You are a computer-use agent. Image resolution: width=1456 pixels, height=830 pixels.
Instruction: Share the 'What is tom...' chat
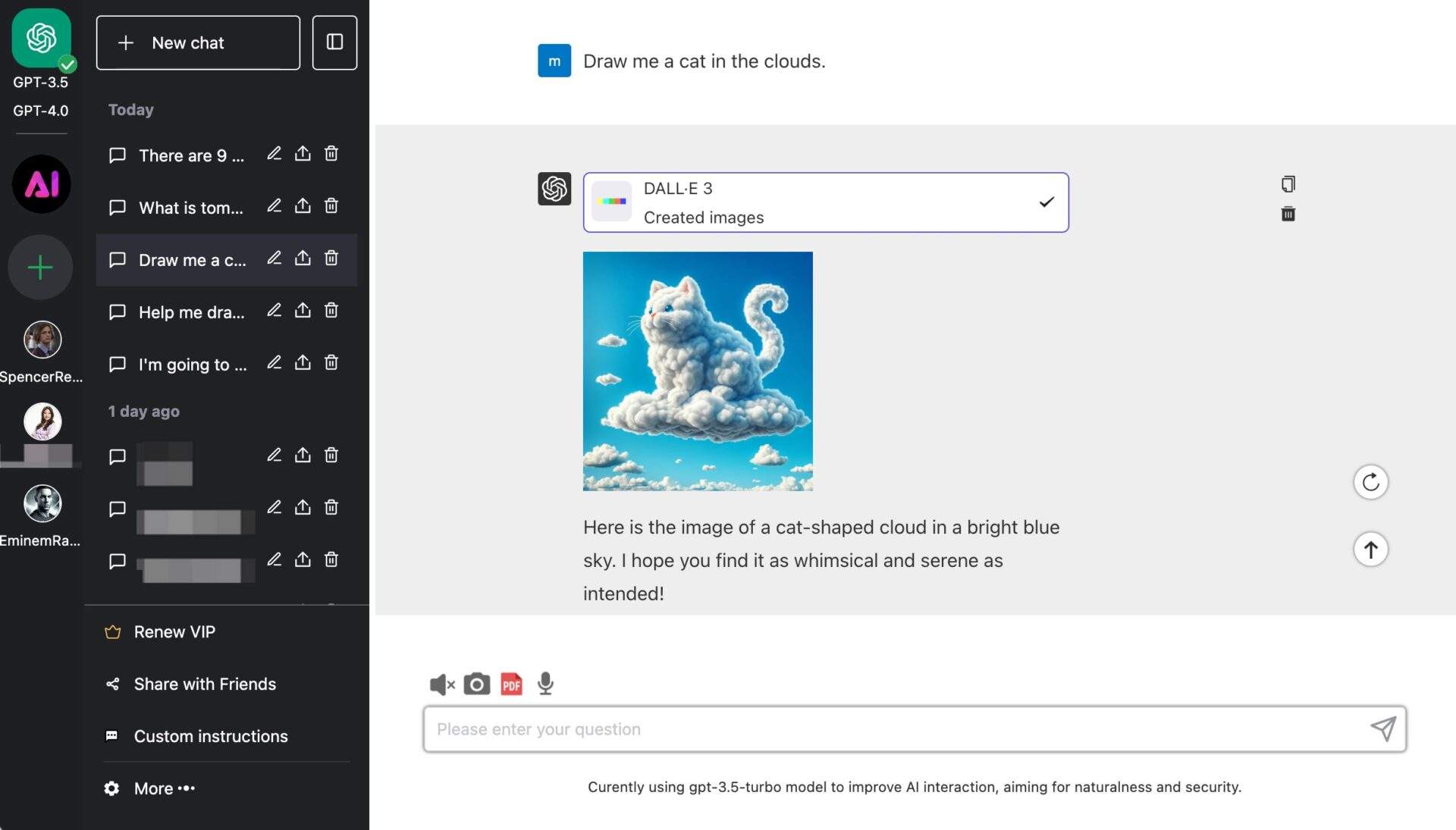(x=303, y=206)
